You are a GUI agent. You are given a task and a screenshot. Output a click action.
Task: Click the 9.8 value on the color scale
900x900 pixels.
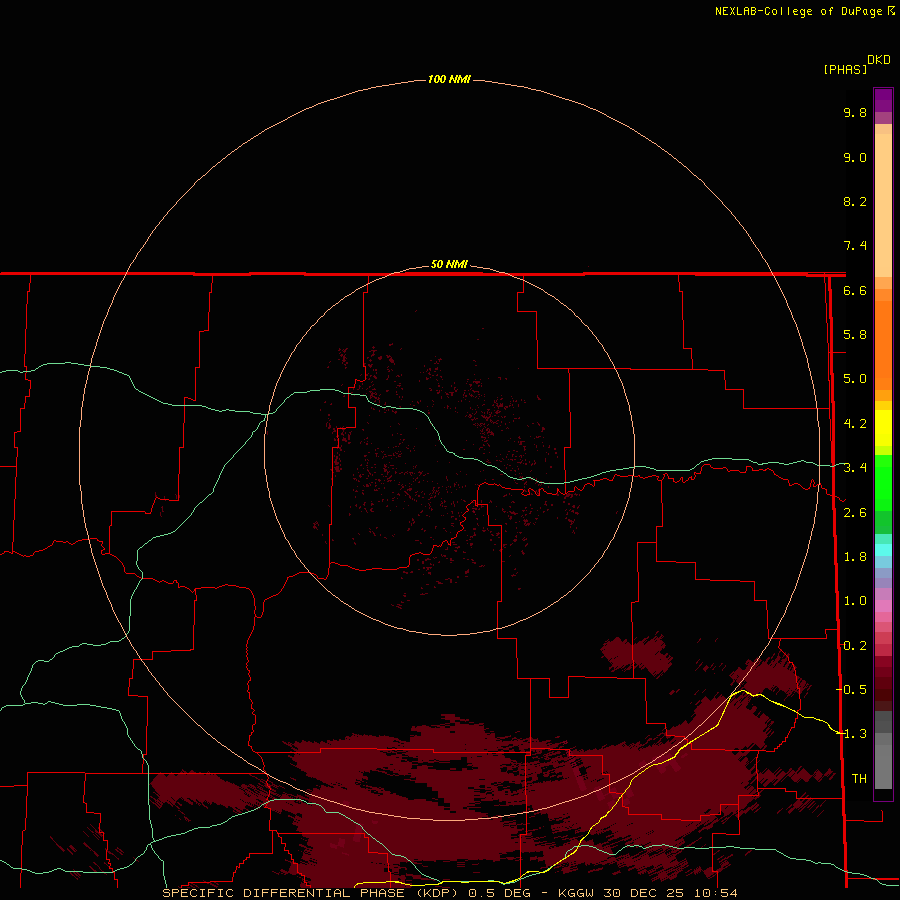point(855,112)
